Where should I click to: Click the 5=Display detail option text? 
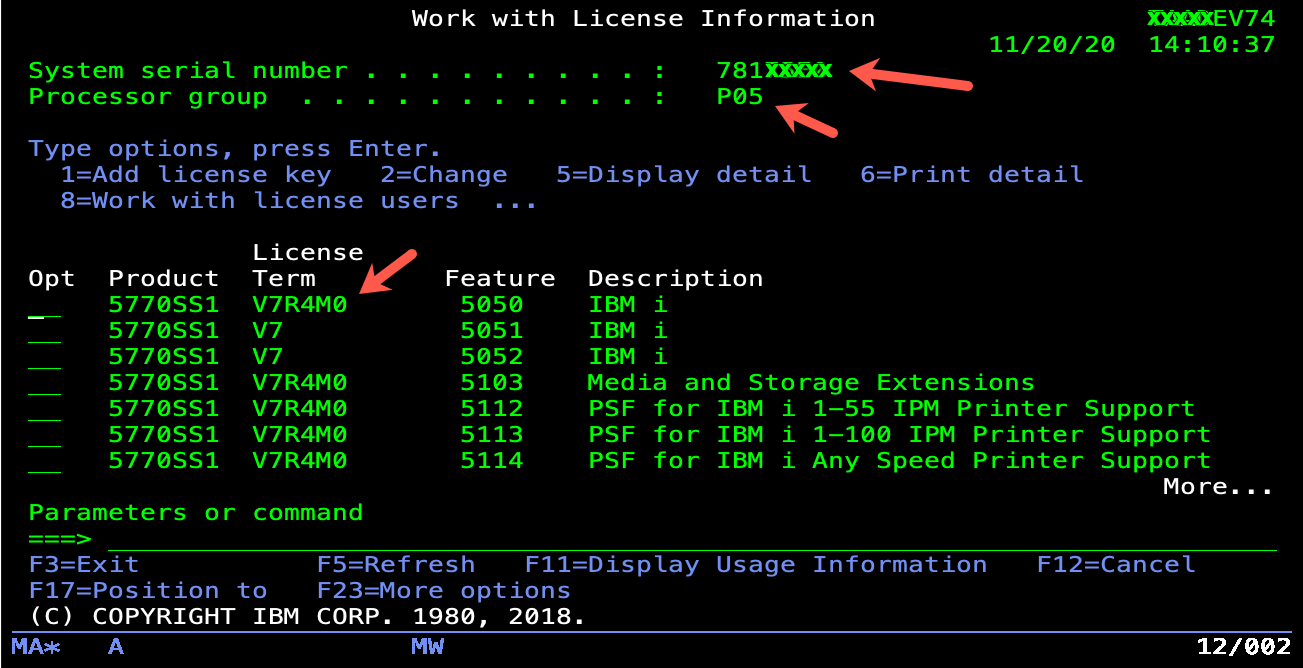[684, 175]
